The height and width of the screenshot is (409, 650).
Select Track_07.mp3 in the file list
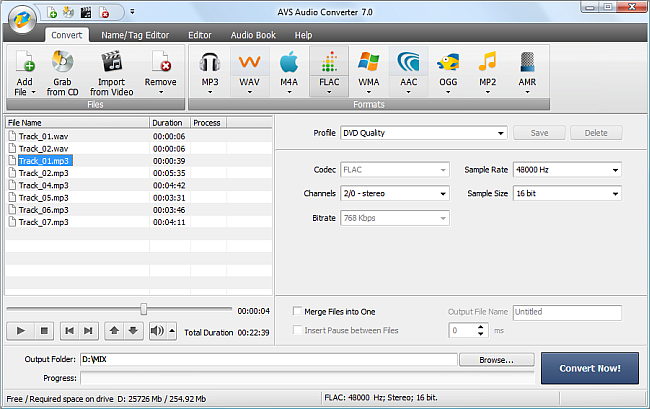tap(139, 222)
